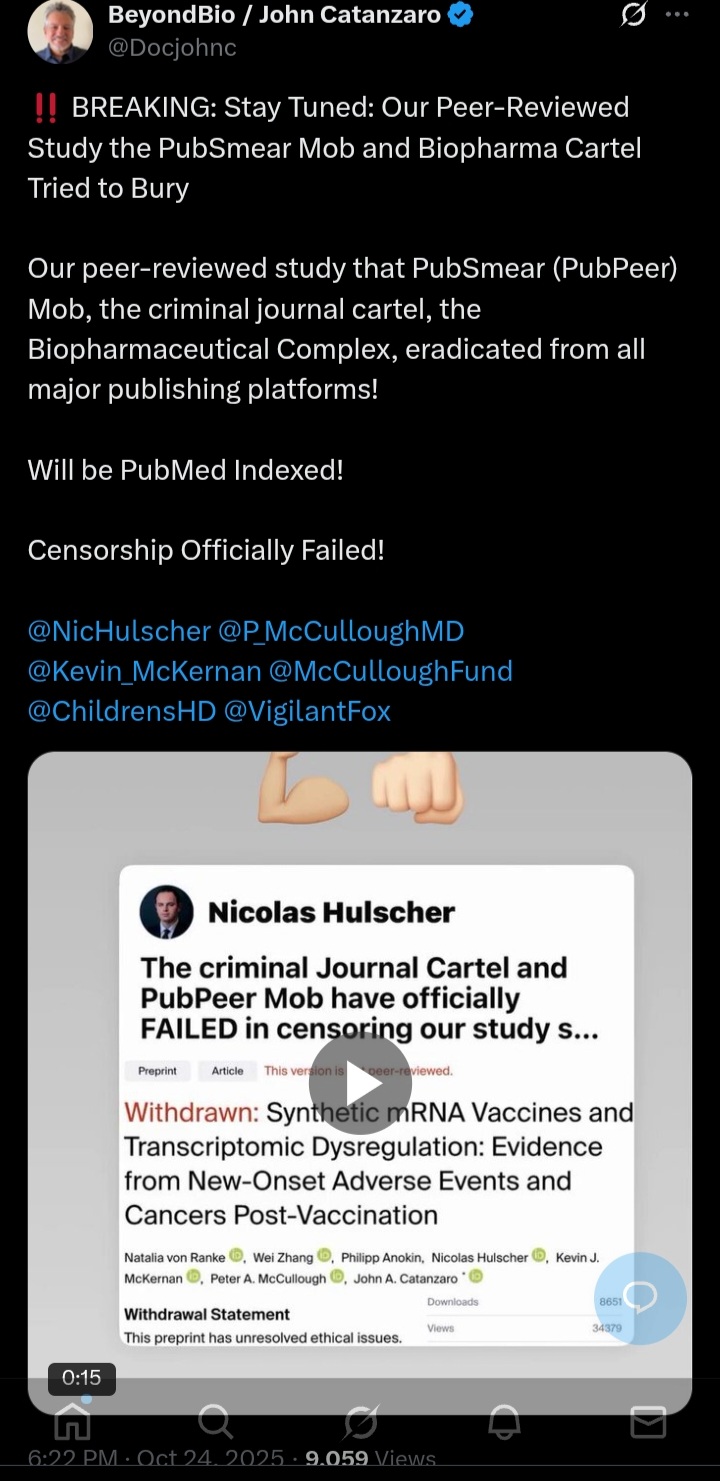Tap the 6:22 PM Oct 24 timestamp
This screenshot has width=720, height=1481.
tap(155, 1460)
